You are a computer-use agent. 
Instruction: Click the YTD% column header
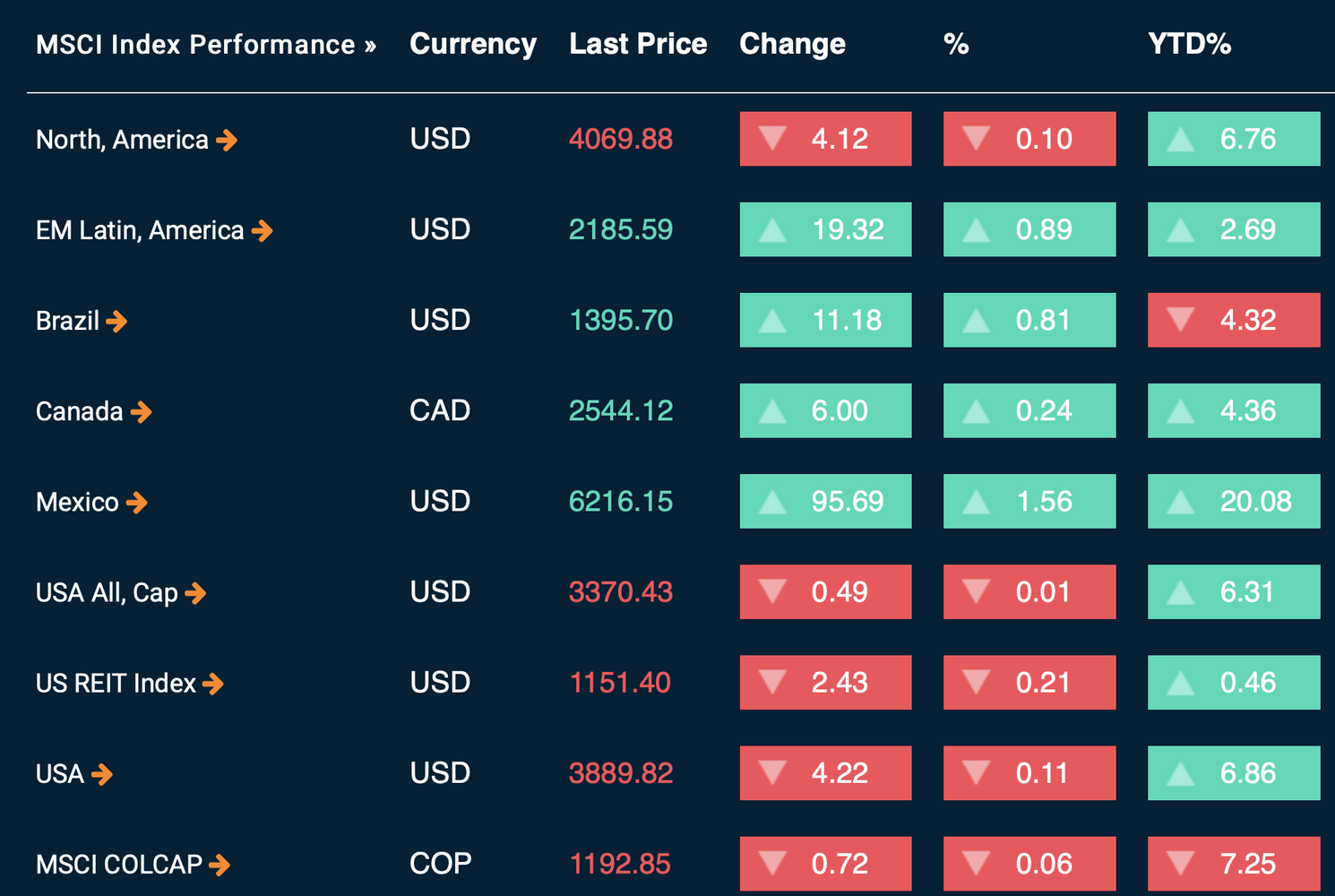tap(1189, 44)
